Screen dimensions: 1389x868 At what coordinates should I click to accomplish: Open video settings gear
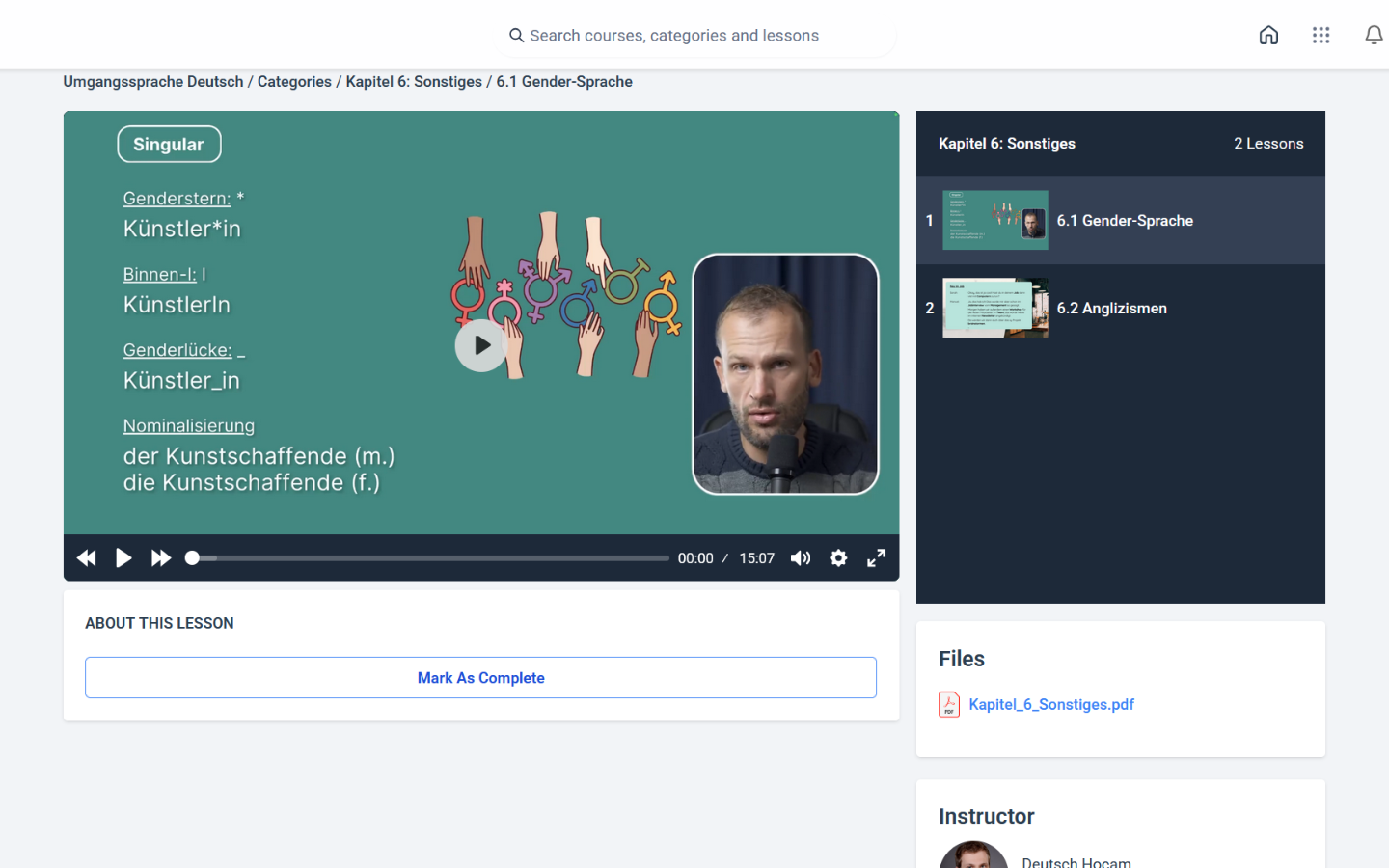838,558
